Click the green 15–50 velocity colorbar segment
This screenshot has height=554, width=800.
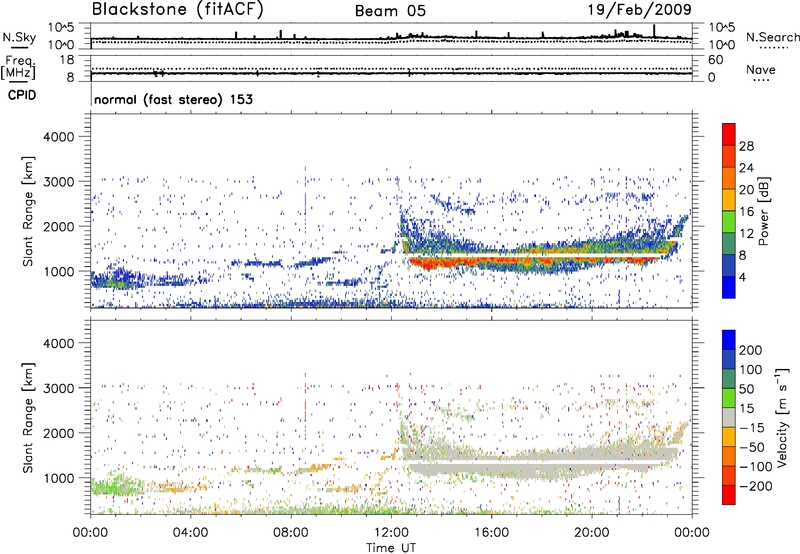click(729, 398)
